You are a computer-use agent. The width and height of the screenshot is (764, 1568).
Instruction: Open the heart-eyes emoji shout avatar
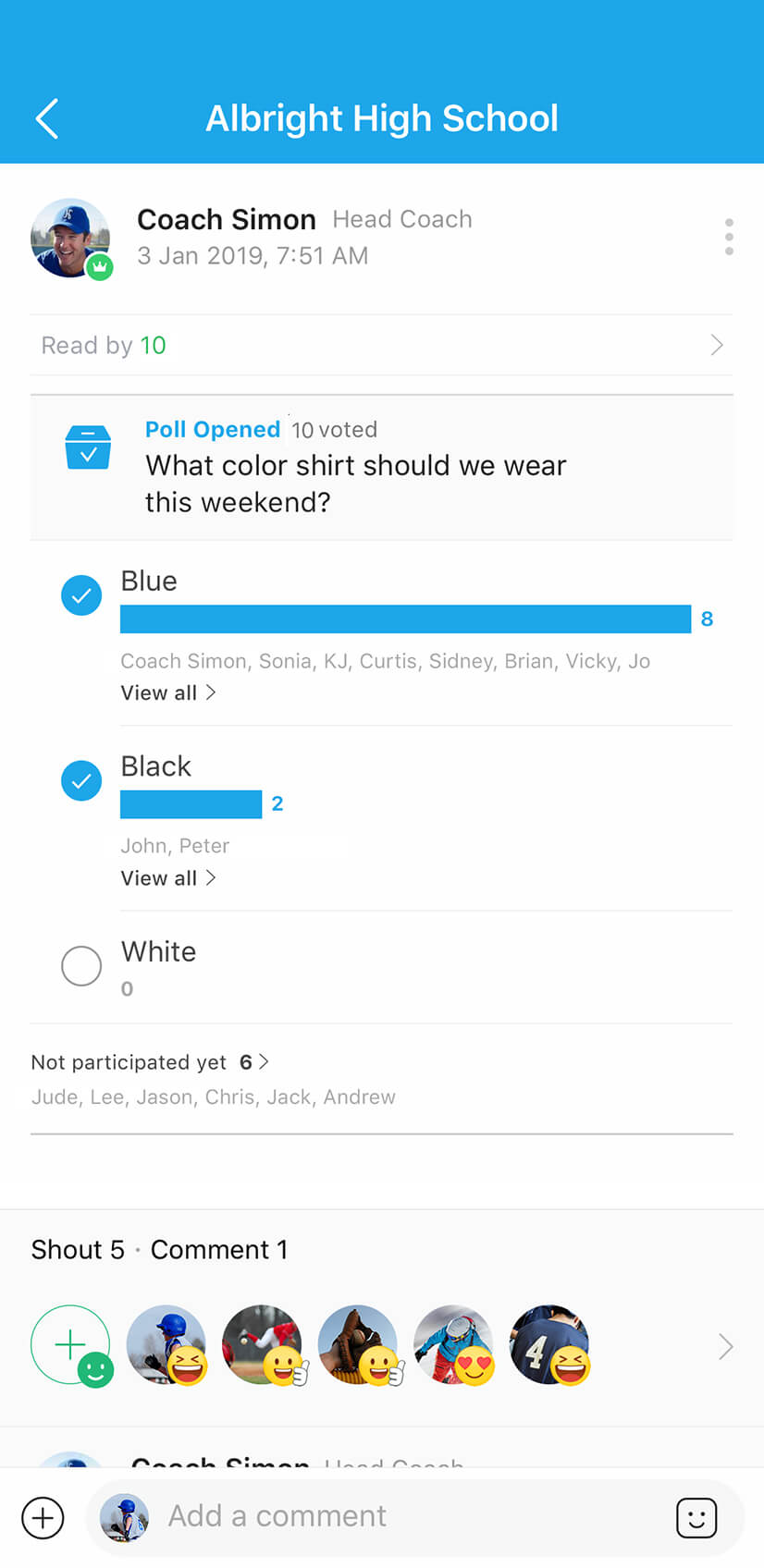coord(454,1345)
